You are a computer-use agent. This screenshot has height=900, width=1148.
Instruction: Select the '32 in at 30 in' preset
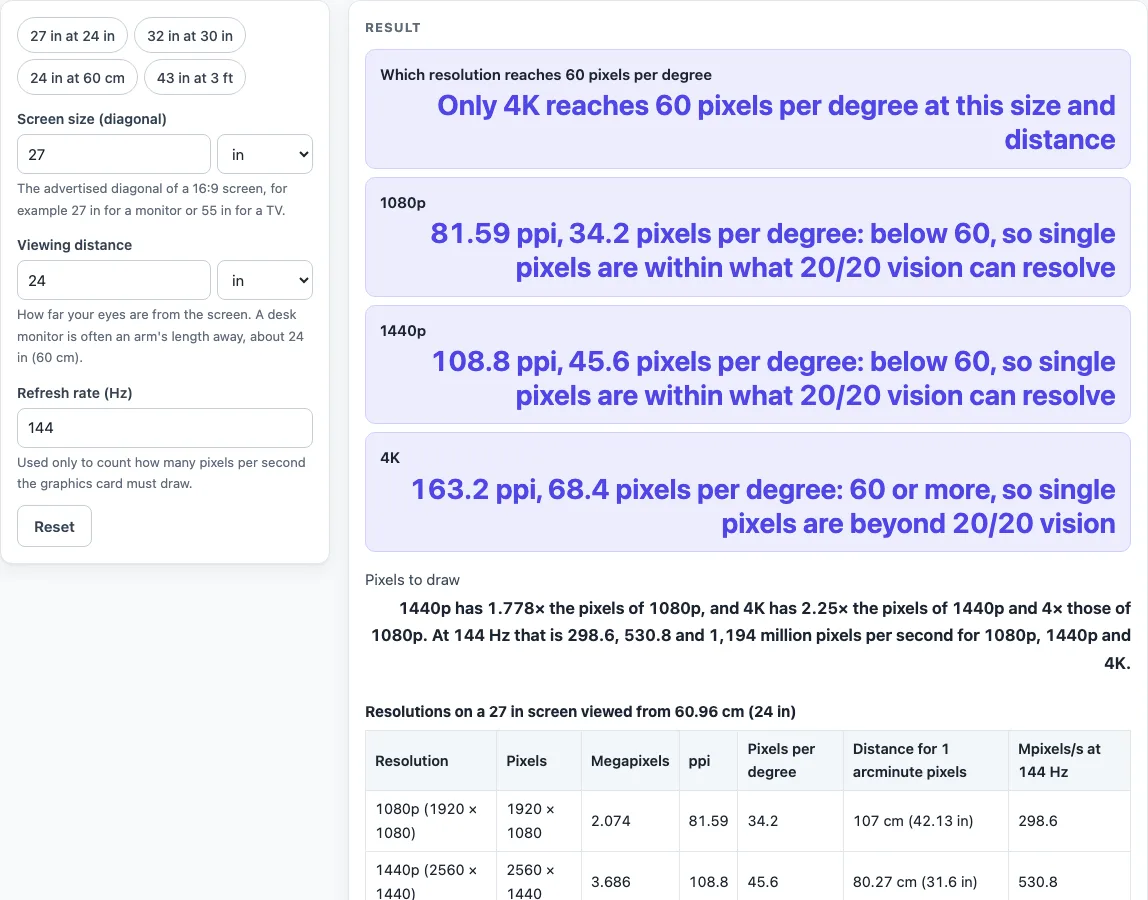coord(190,36)
